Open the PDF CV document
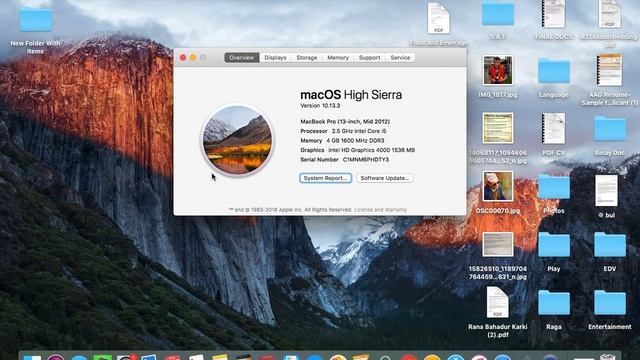The width and height of the screenshot is (640, 360). (x=553, y=128)
